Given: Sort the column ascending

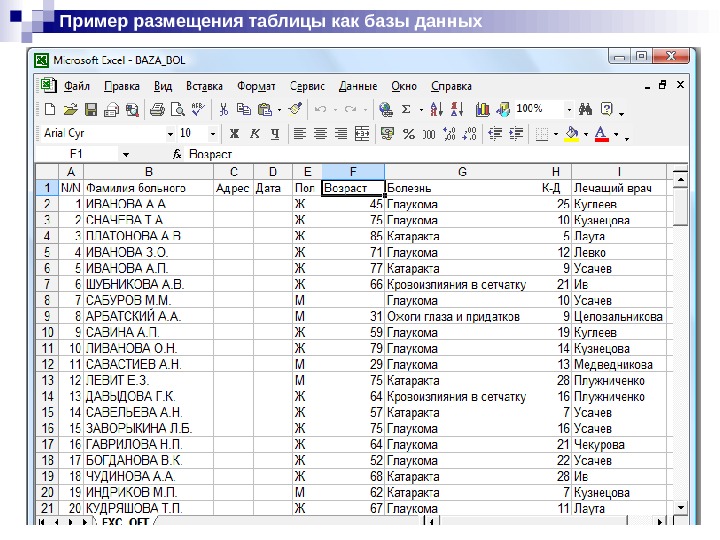Looking at the screenshot, I should pyautogui.click(x=436, y=109).
